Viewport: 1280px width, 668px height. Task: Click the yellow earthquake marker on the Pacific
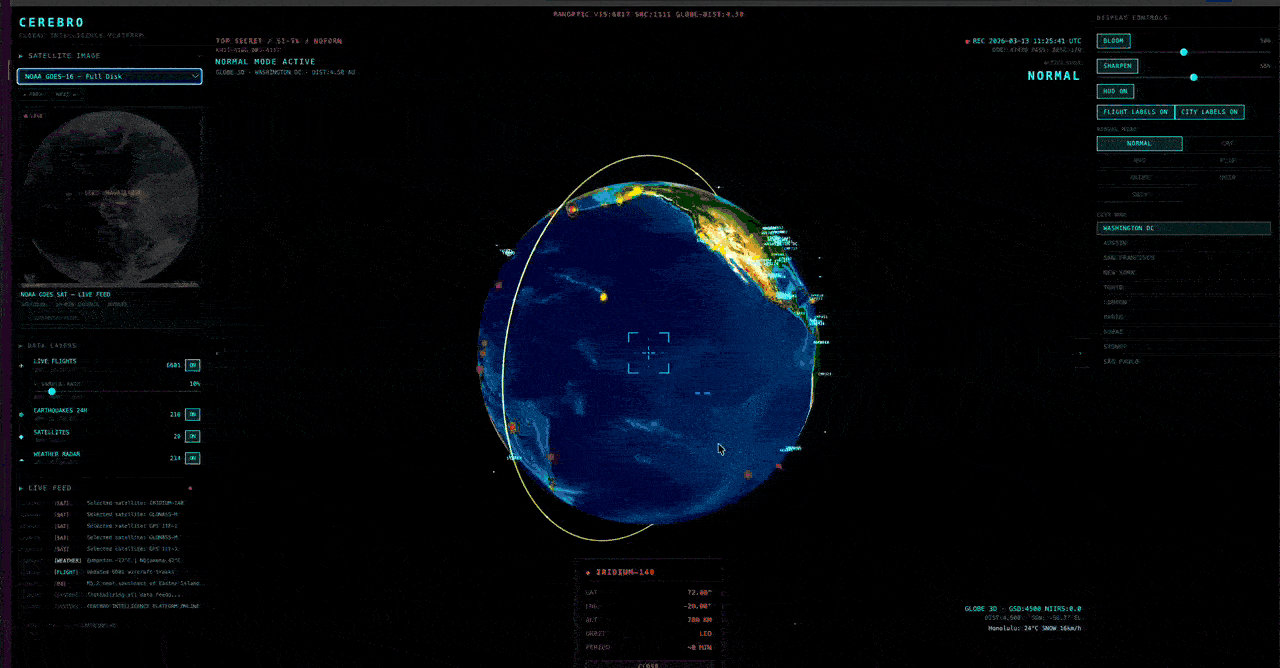[x=603, y=296]
